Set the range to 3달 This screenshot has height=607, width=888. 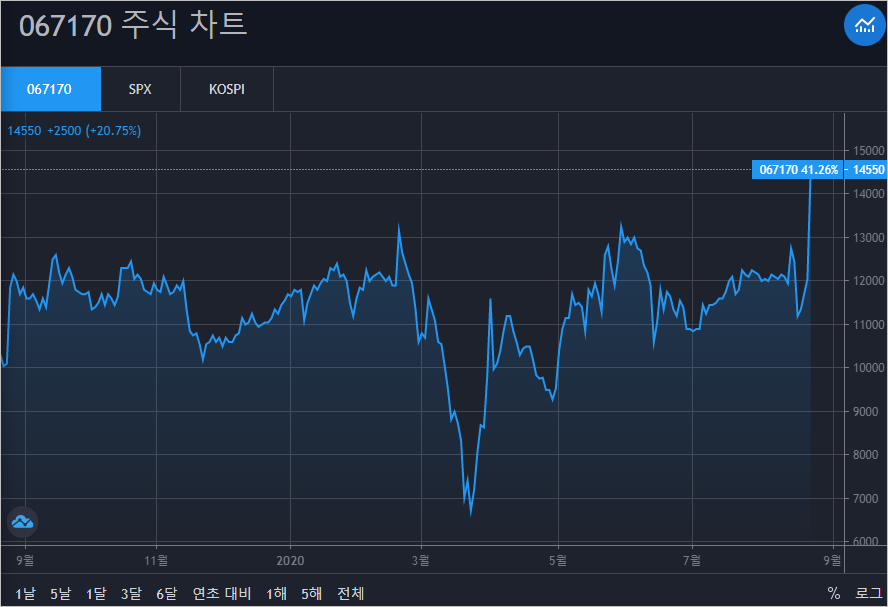(x=131, y=593)
